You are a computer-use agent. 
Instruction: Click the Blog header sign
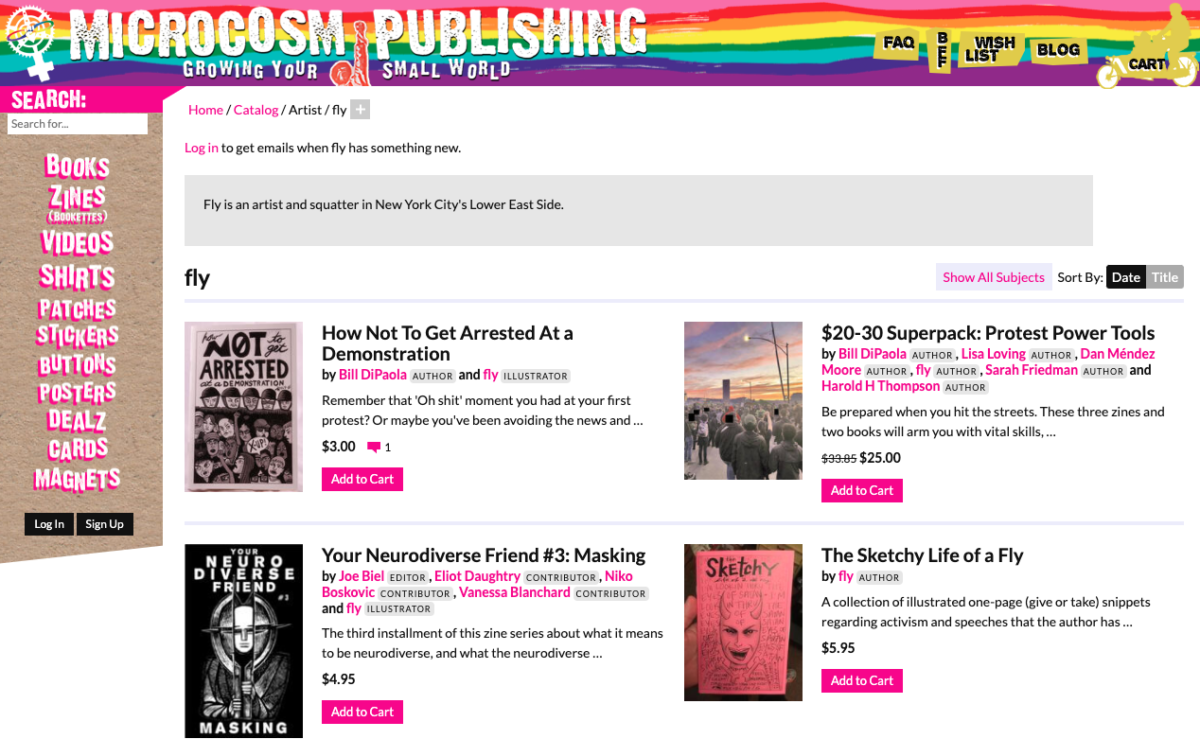1058,49
